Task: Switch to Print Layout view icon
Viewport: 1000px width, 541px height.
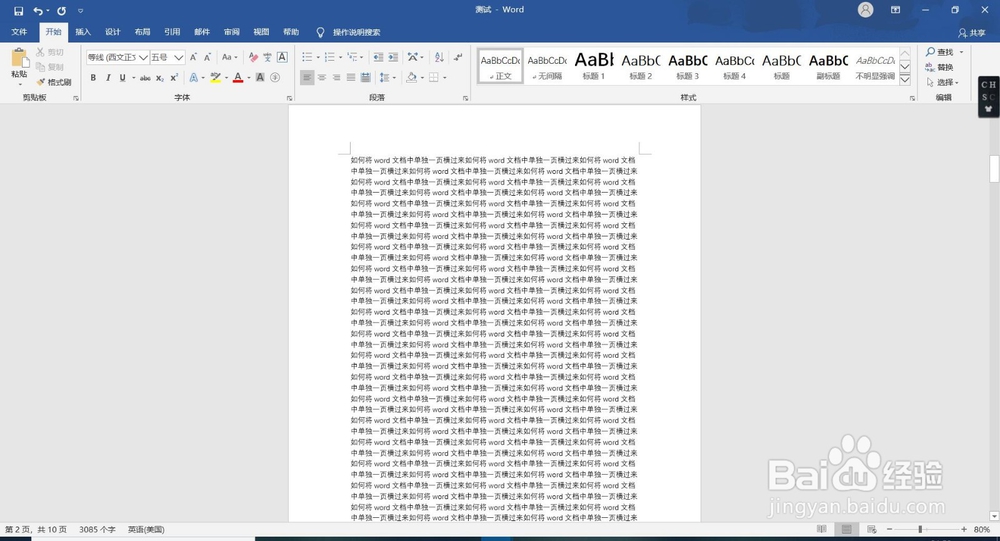Action: (x=846, y=530)
